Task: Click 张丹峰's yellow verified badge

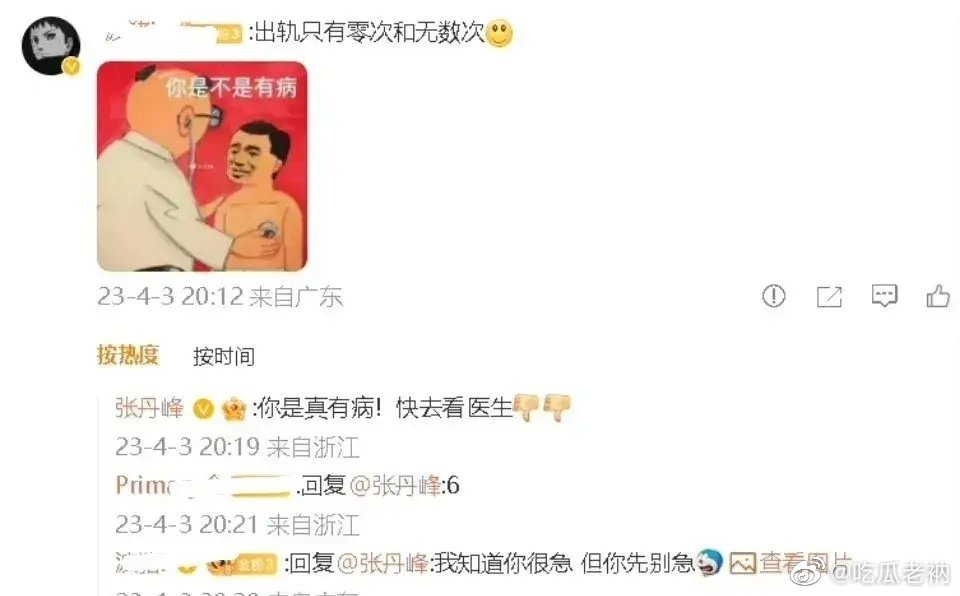Action: [x=203, y=409]
